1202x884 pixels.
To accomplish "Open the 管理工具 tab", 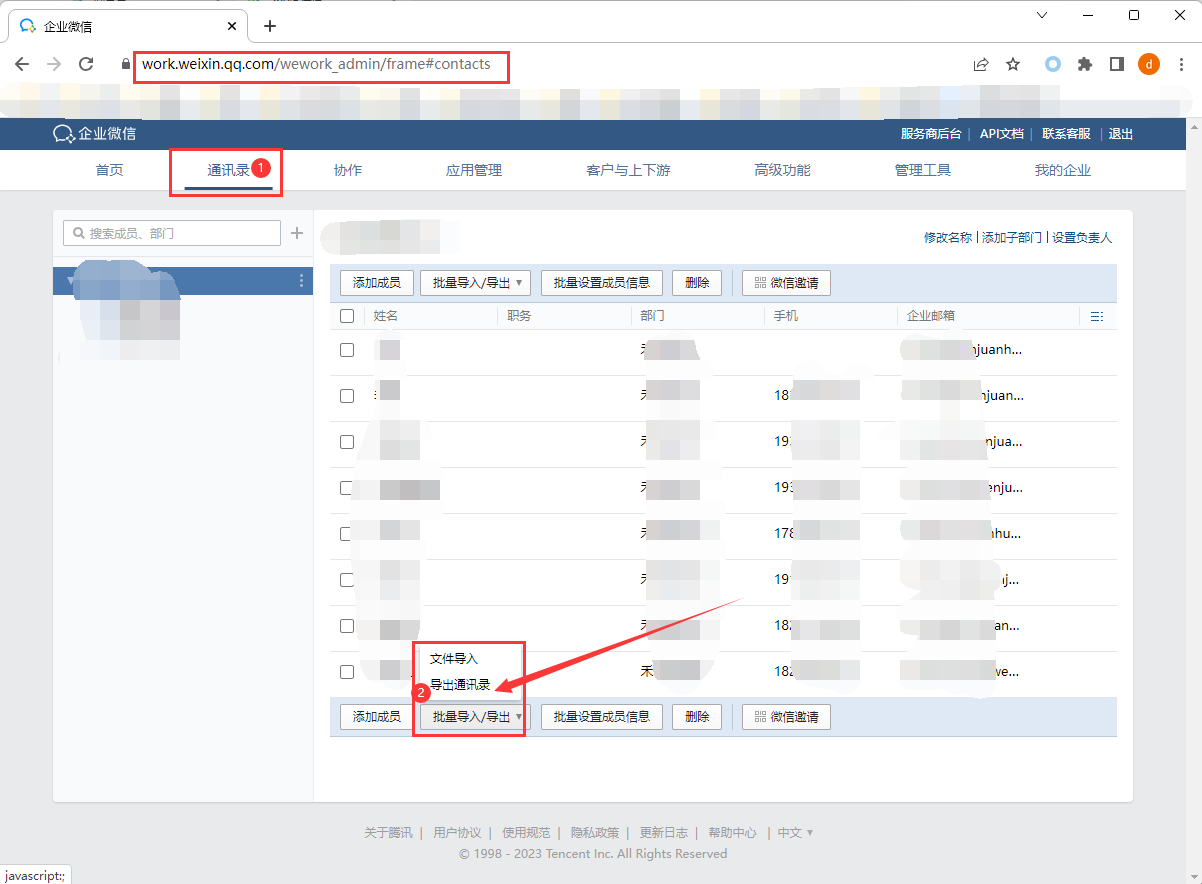I will [923, 170].
